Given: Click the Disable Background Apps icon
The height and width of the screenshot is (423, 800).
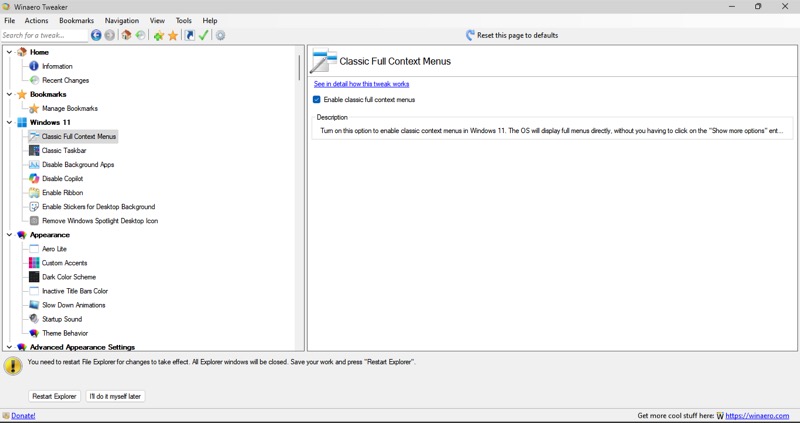Looking at the screenshot, I should [x=34, y=164].
